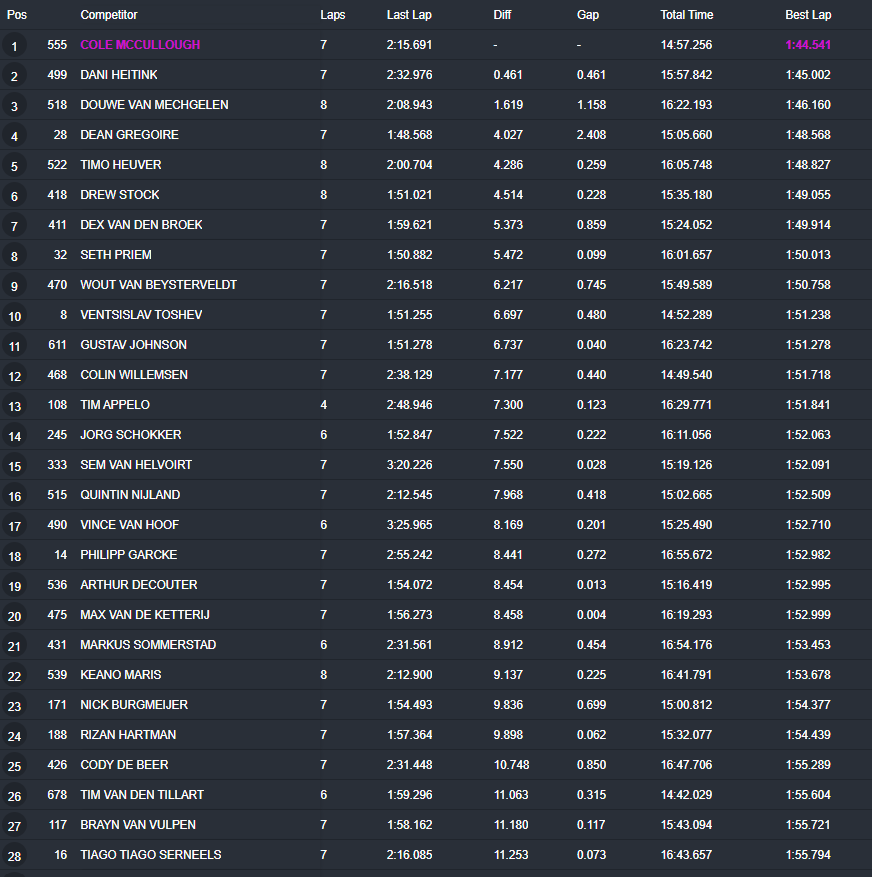
Task: Click the Total Time column header
Action: click(x=686, y=15)
